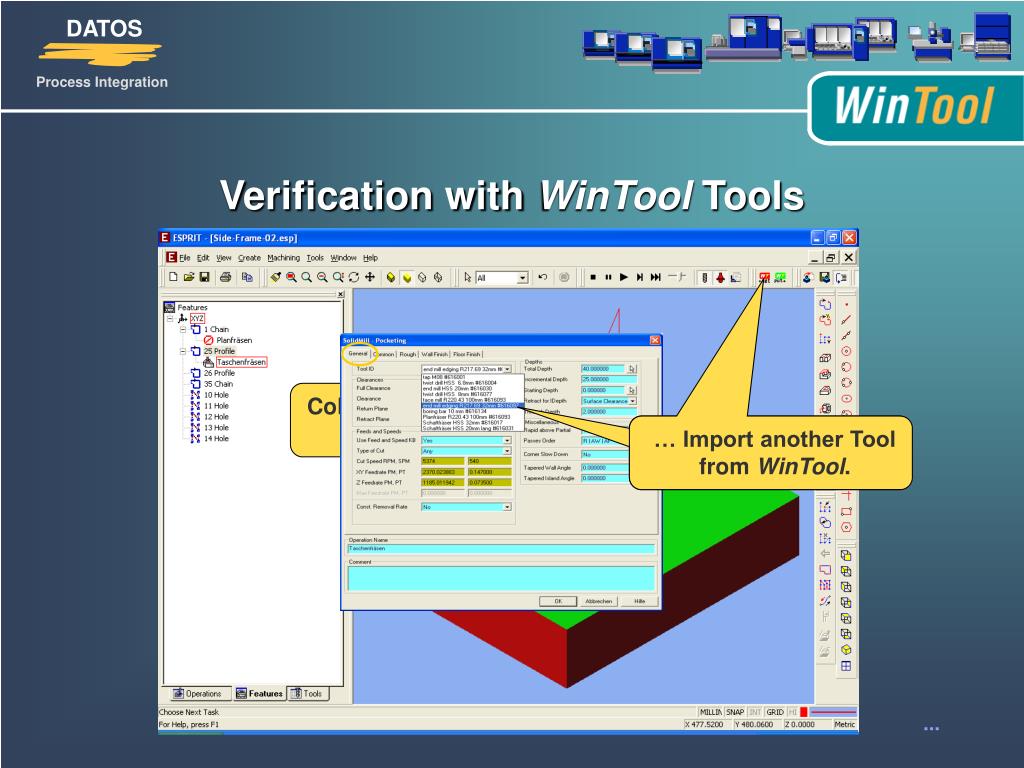This screenshot has height=768, width=1024.
Task: Click the green WinTool toolbar icon
Action: click(x=780, y=278)
